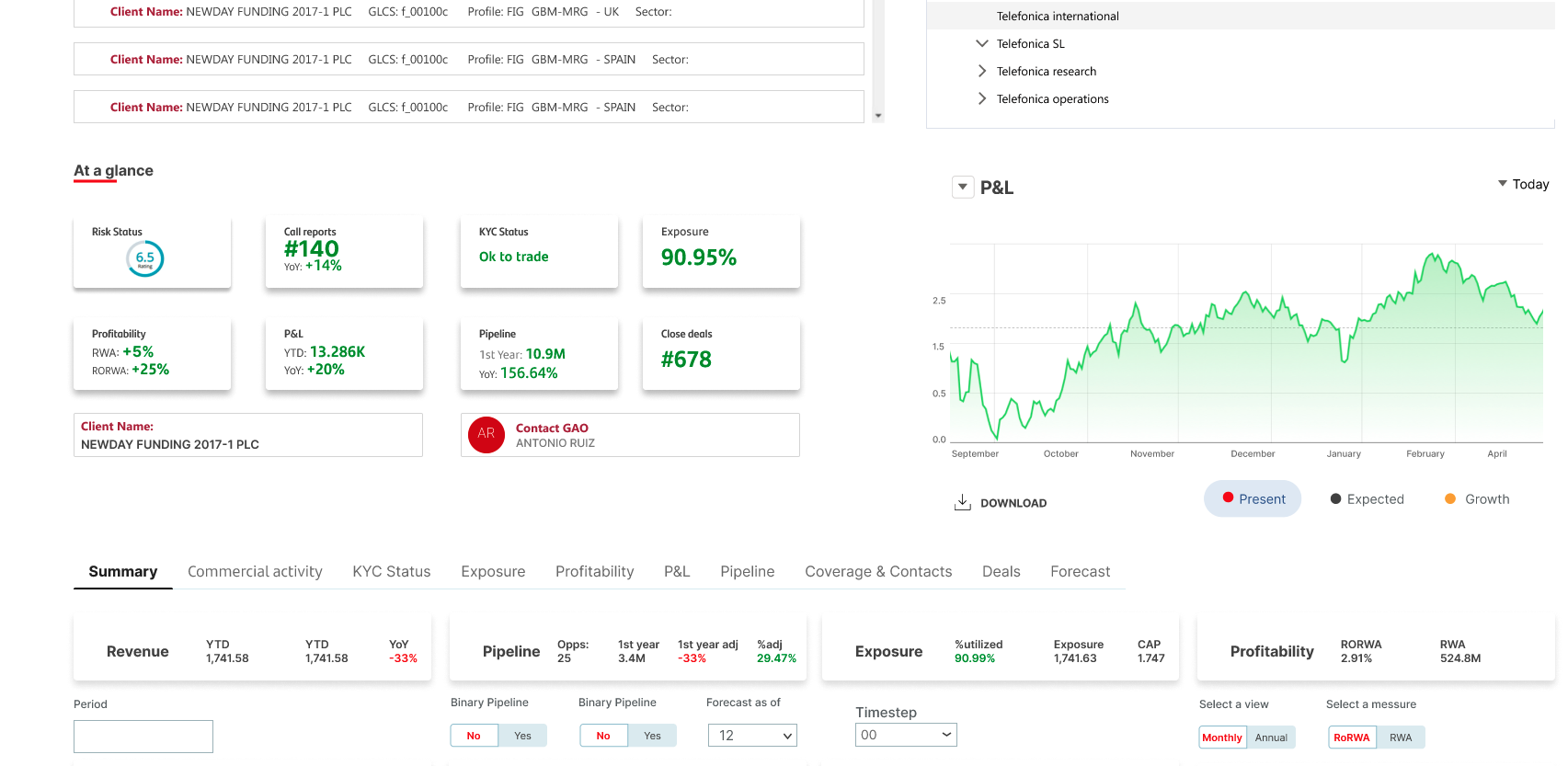
Task: Click the DOWNLOAD button label
Action: (1013, 503)
